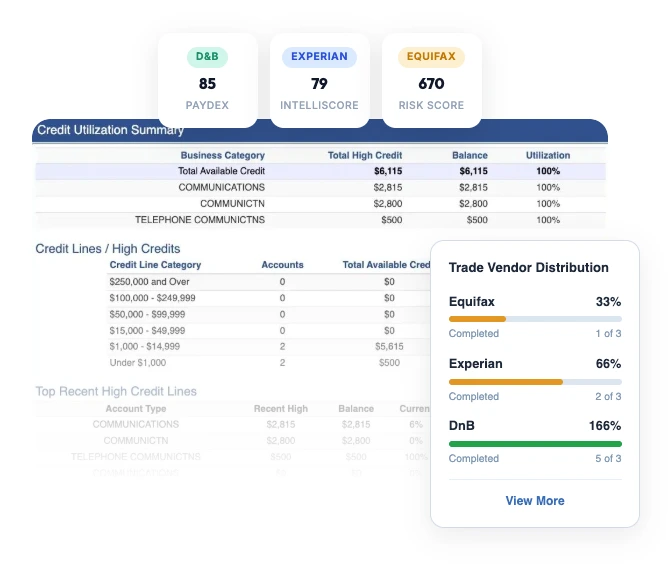Click the Equifax vendor label
Viewport: 668px width, 583px height.
[472, 302]
